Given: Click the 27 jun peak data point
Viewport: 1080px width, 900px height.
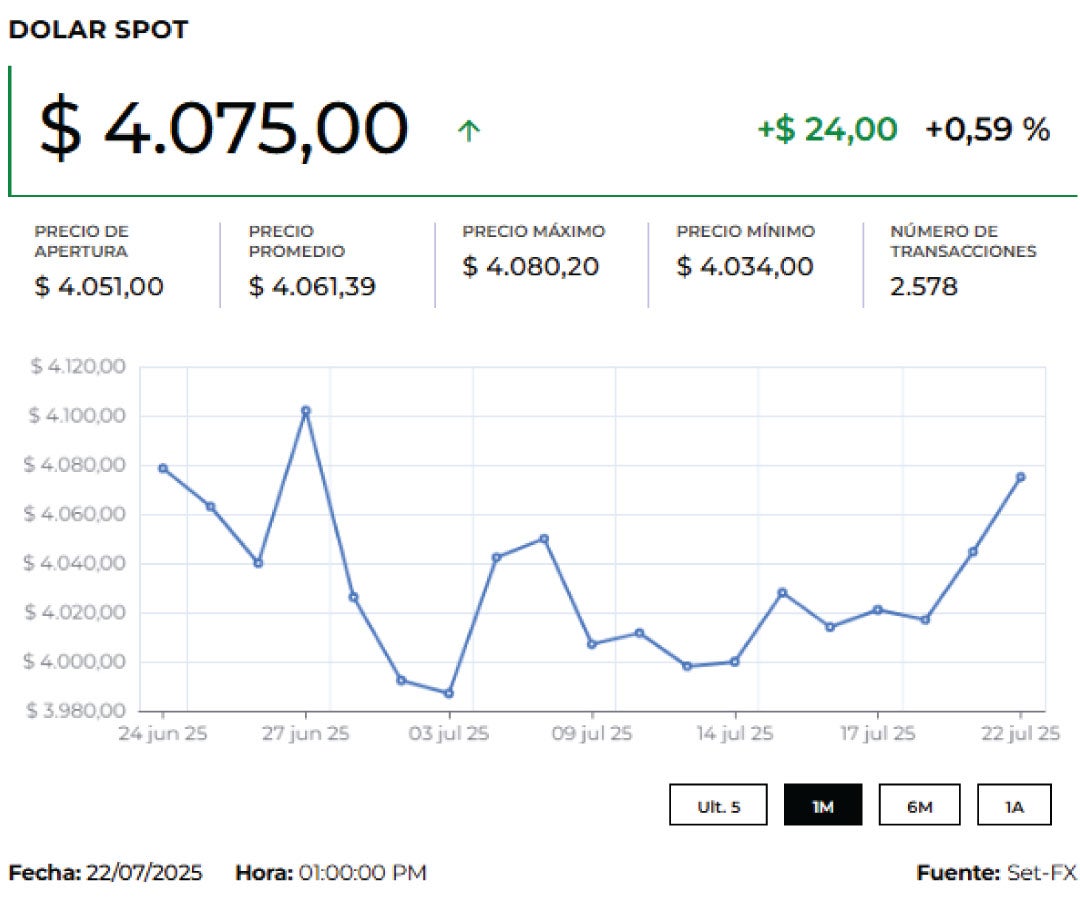Looking at the screenshot, I should 306,411.
